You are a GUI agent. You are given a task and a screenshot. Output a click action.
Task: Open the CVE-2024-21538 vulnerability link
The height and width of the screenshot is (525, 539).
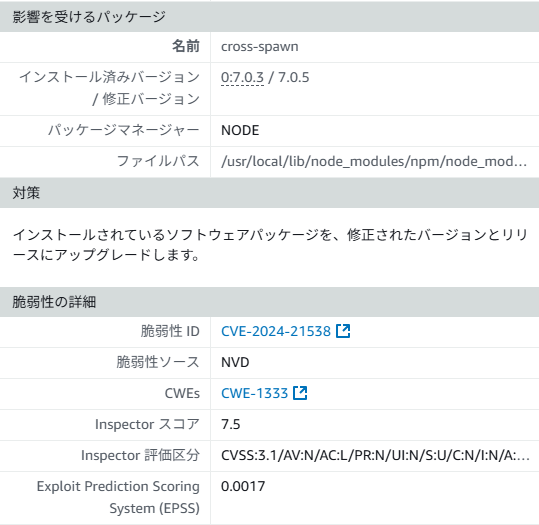276,331
